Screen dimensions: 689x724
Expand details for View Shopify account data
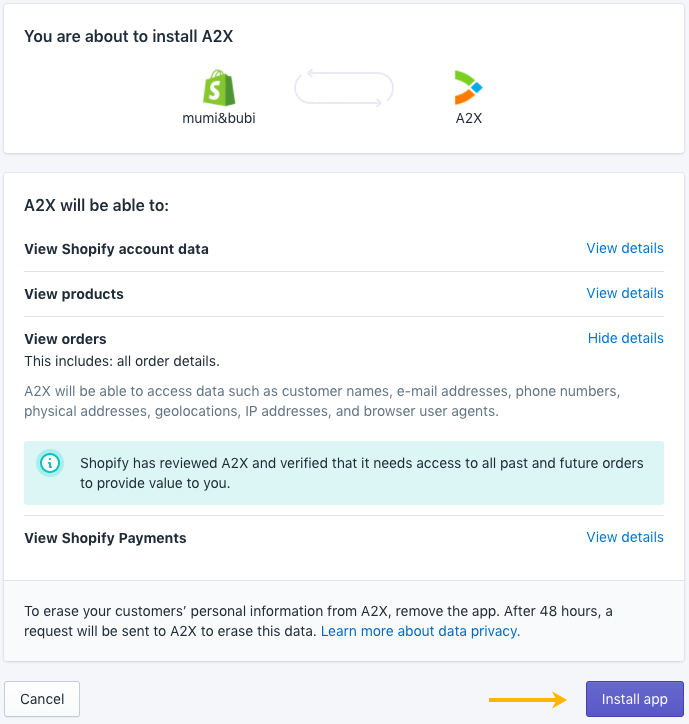625,248
